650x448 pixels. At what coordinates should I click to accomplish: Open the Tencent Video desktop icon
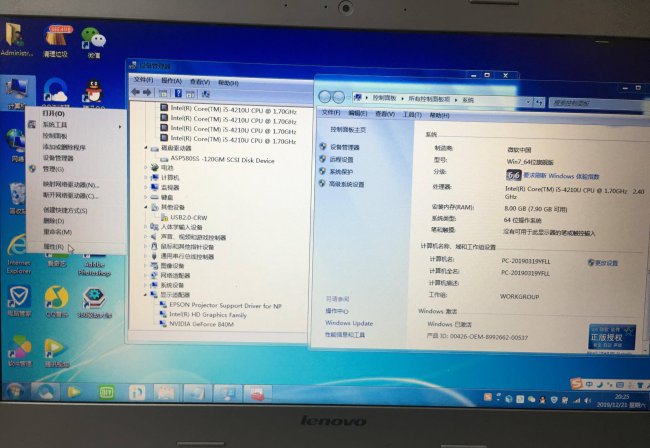[57, 352]
